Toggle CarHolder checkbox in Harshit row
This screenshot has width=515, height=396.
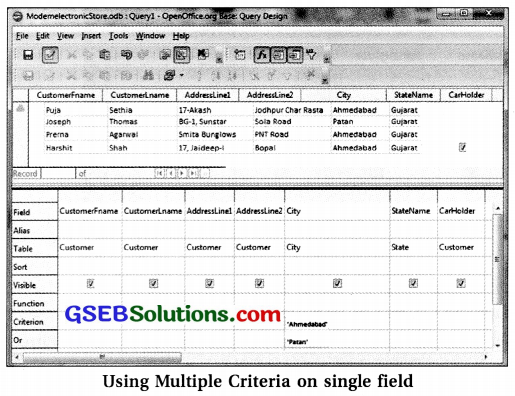463,147
